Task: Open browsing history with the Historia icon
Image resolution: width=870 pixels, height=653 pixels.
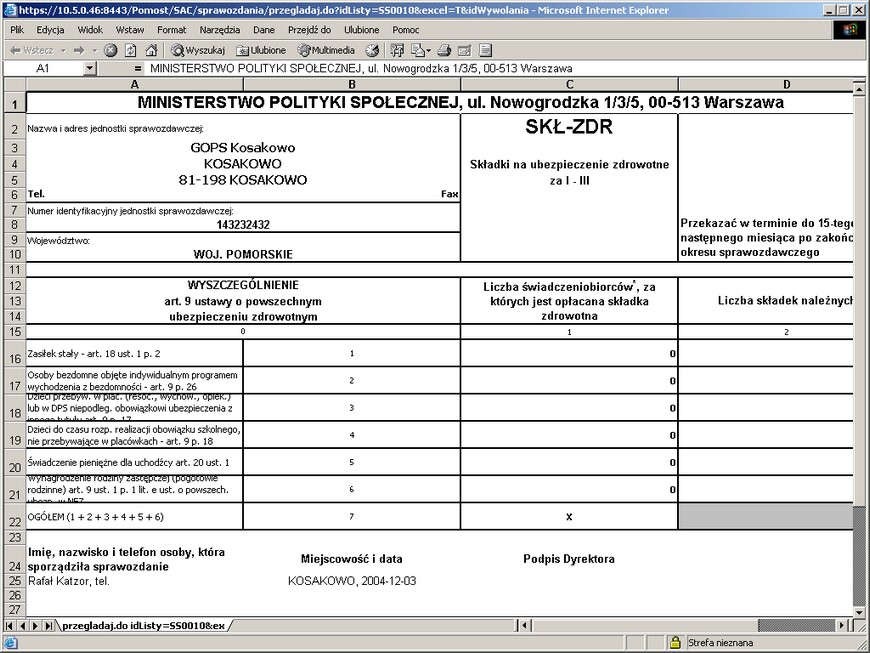Action: pos(371,49)
